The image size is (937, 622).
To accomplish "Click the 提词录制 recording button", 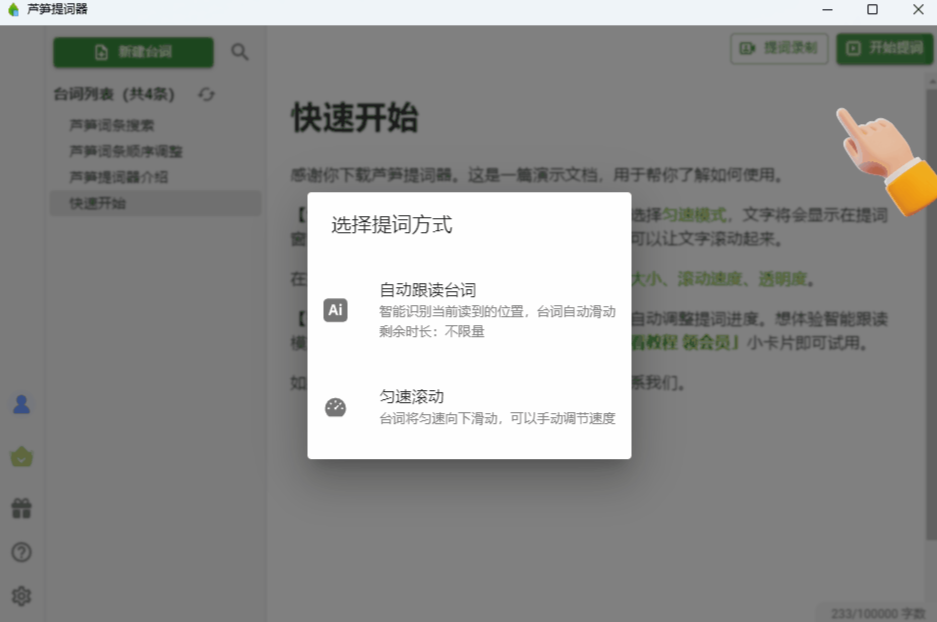I will [x=779, y=48].
